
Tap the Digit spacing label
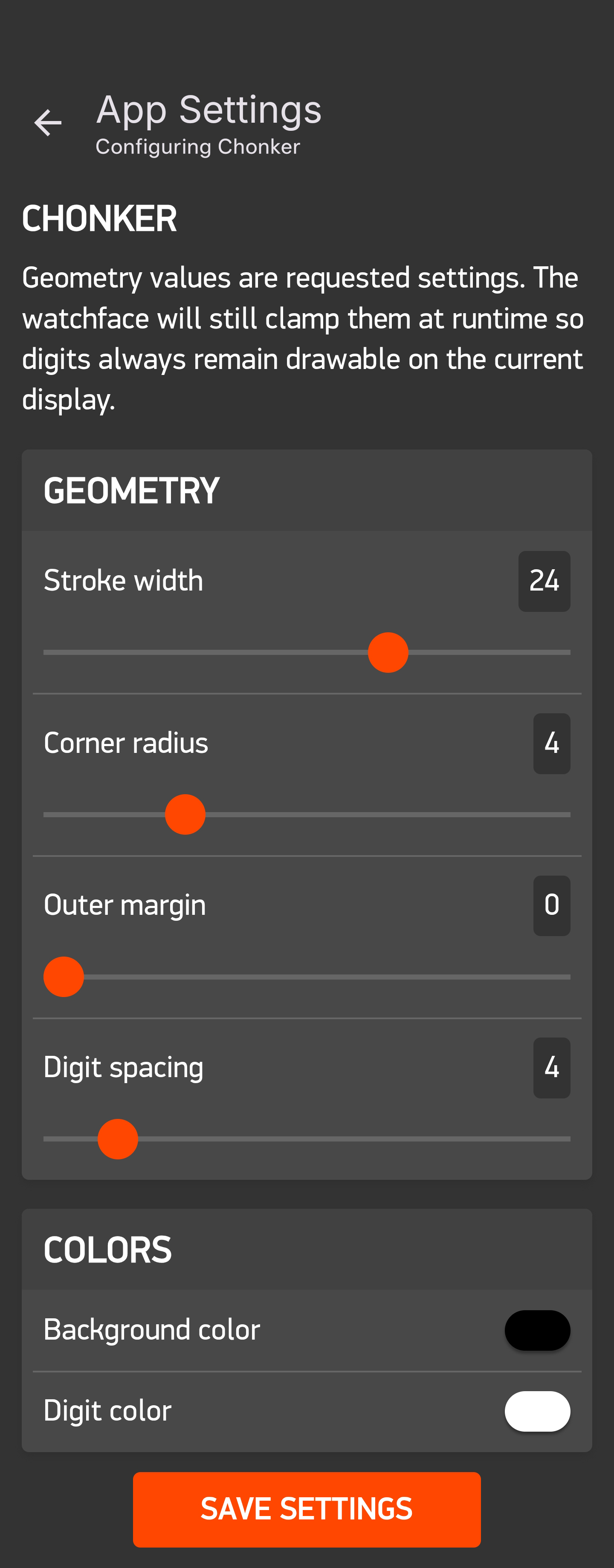[x=124, y=1068]
